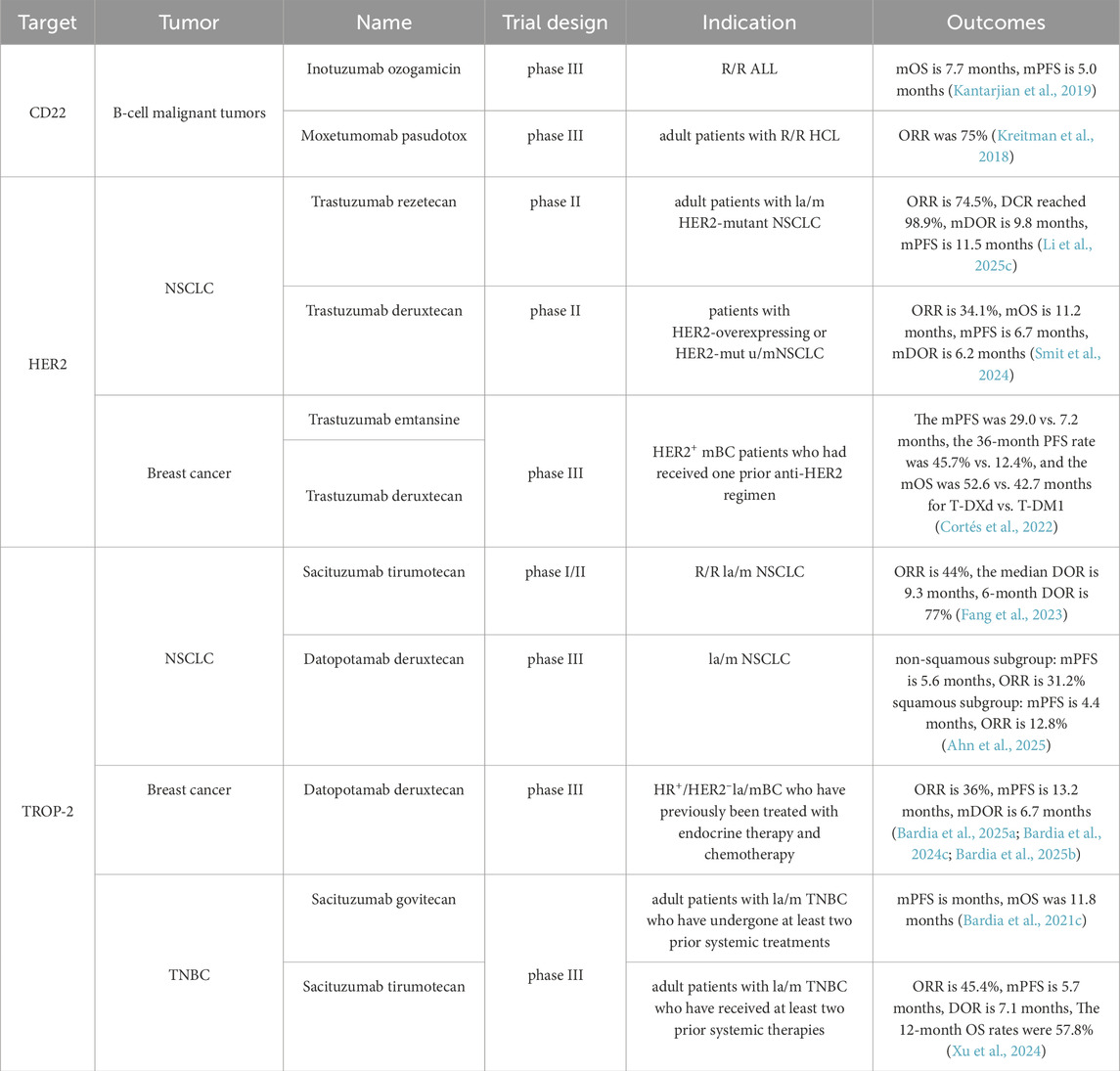Select the Trial design column header
The image size is (1120, 1071).
555,22
